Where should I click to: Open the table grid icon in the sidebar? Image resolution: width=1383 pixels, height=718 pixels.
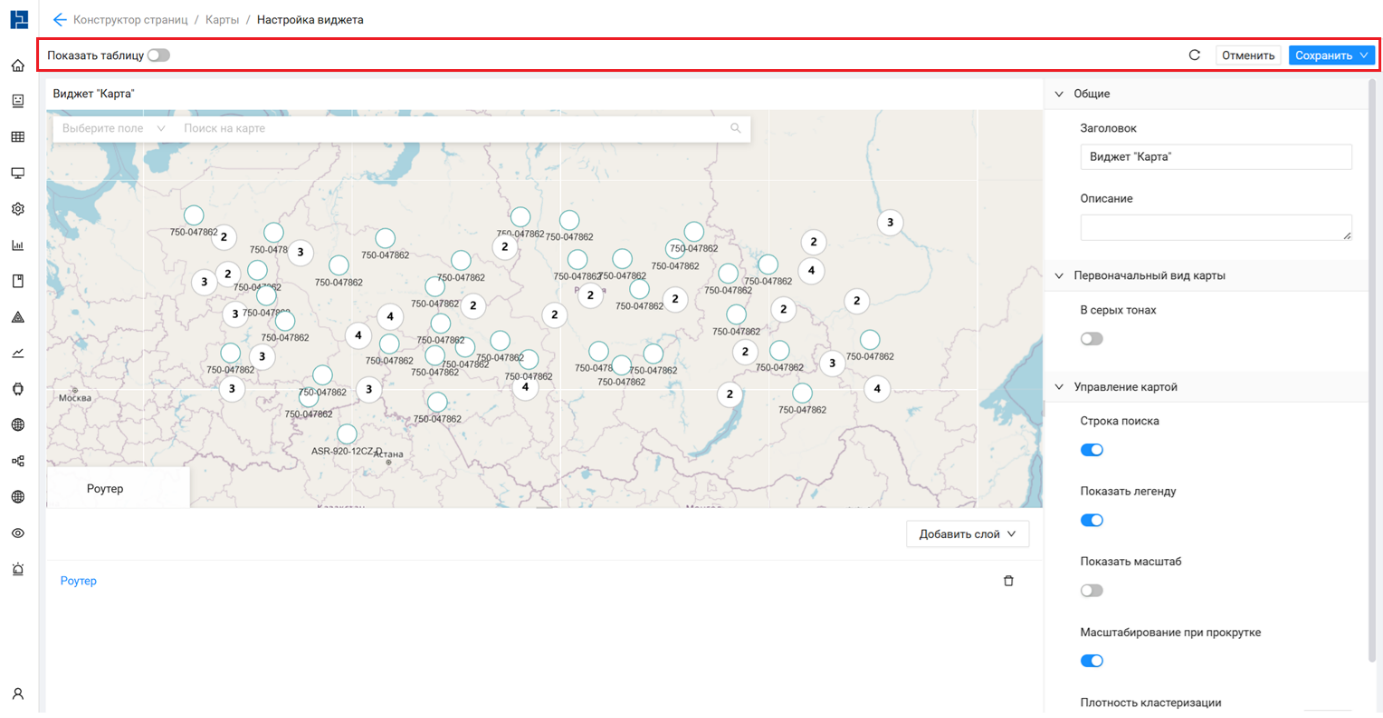click(18, 137)
